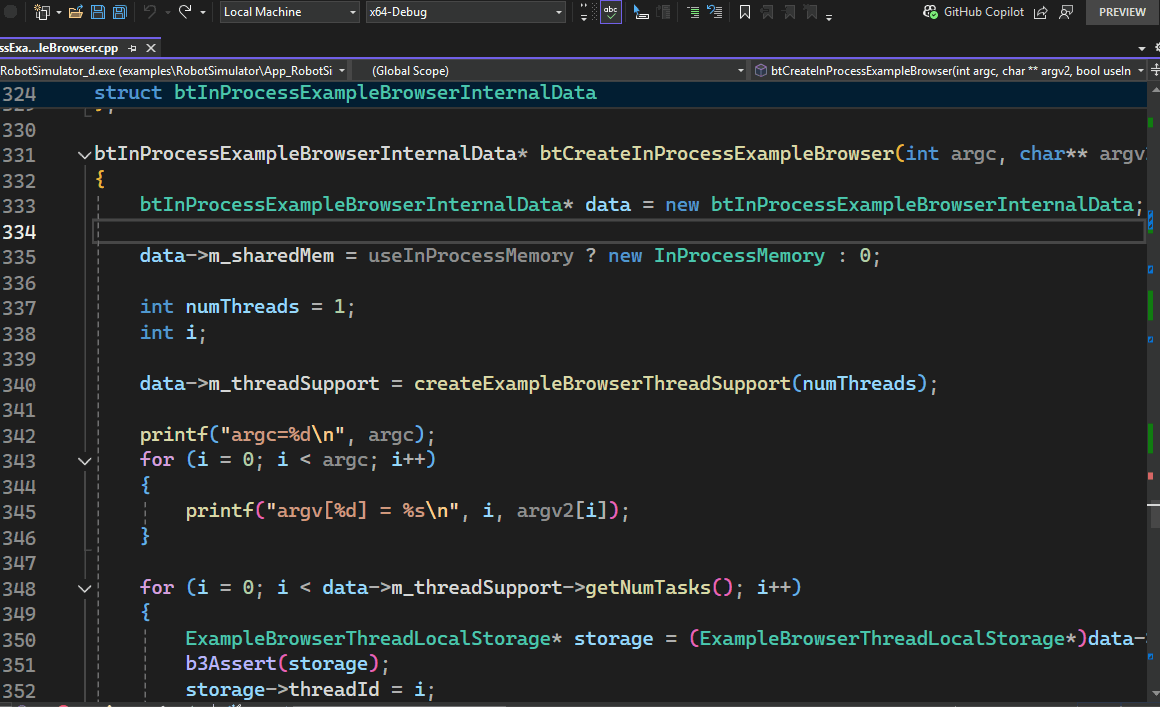The image size is (1160, 707).
Task: Click the Redo arrow icon
Action: pos(185,12)
